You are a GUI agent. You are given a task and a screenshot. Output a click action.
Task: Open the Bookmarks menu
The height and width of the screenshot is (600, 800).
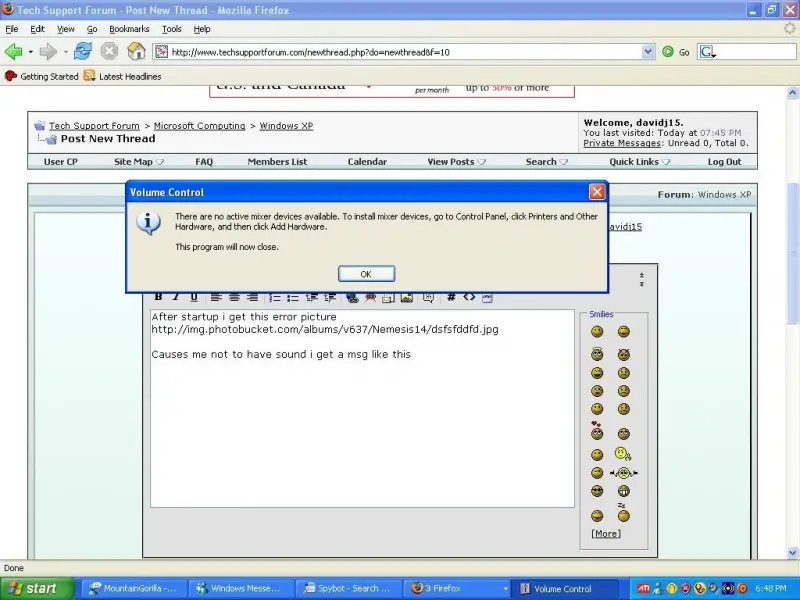129,29
